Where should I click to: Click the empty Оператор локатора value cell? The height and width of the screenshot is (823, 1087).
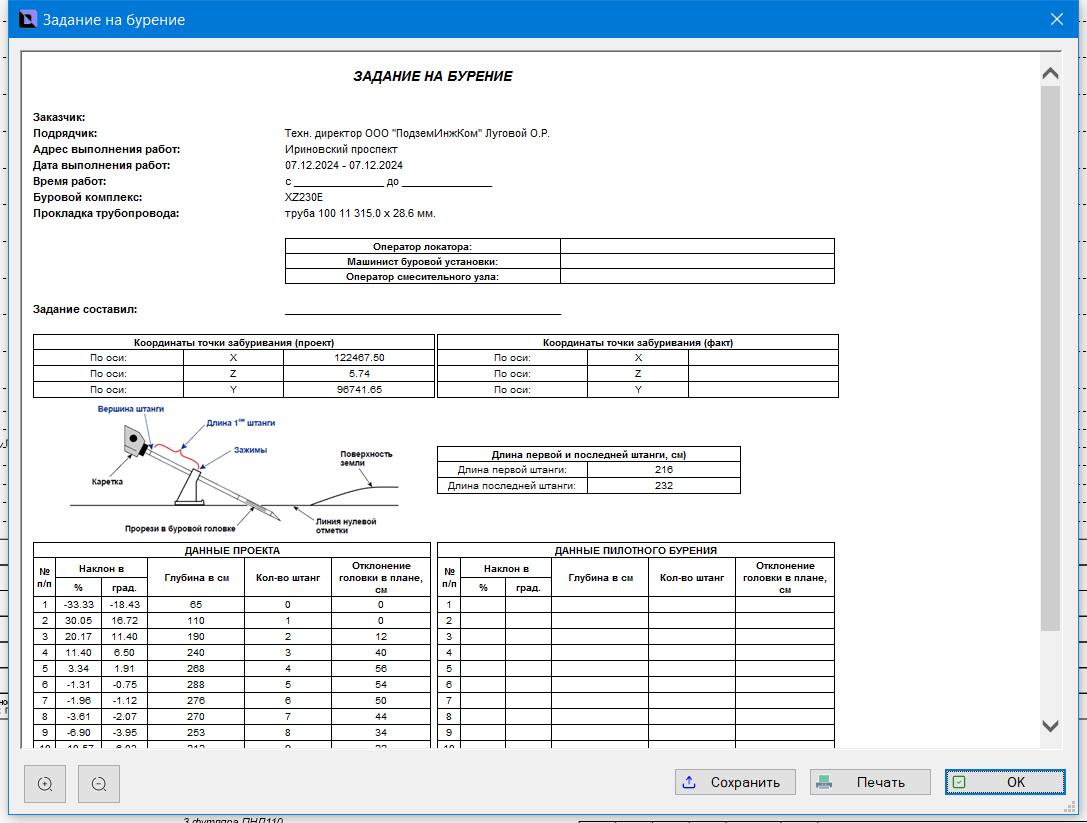(x=697, y=246)
